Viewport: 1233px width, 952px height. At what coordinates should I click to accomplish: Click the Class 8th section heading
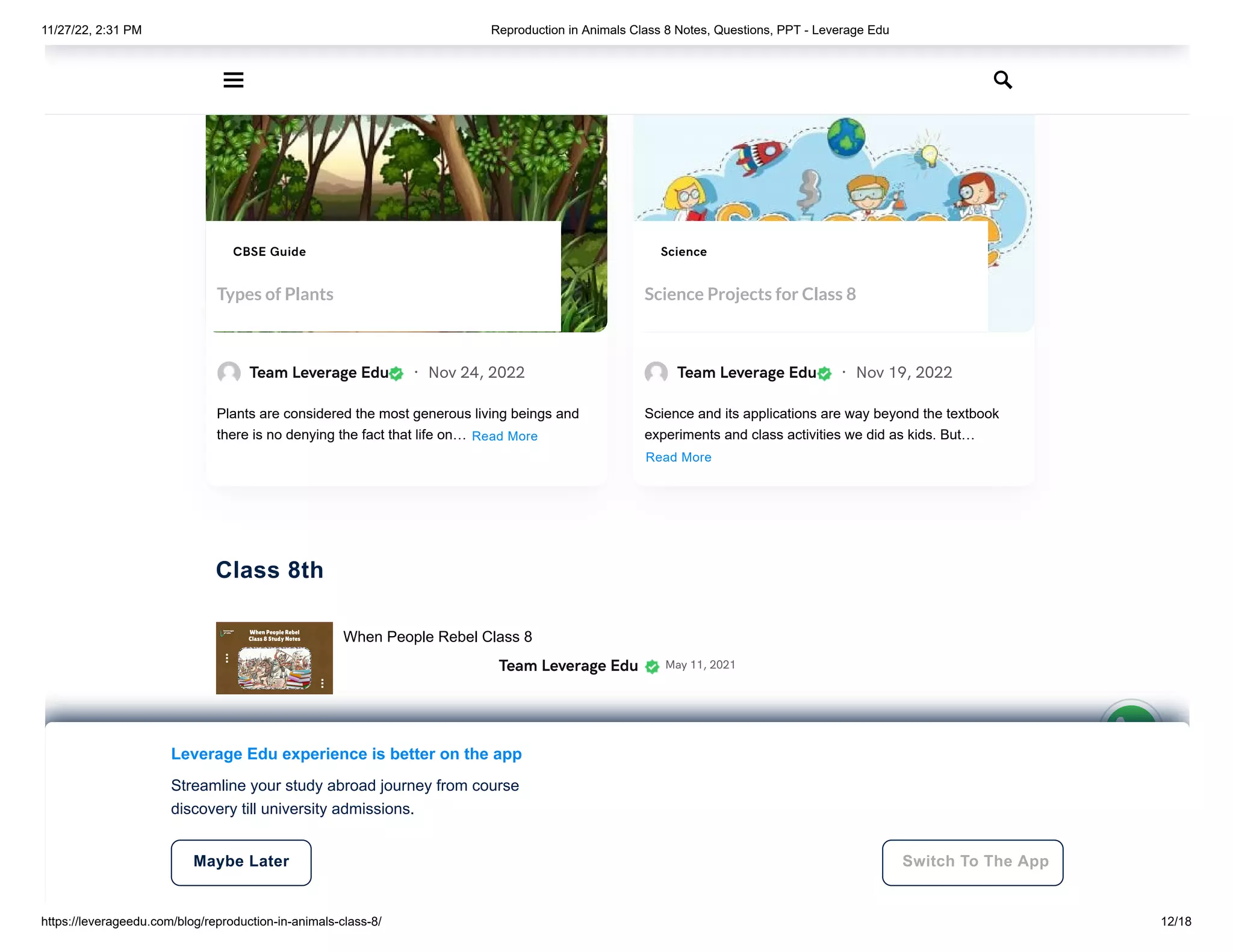click(x=270, y=570)
